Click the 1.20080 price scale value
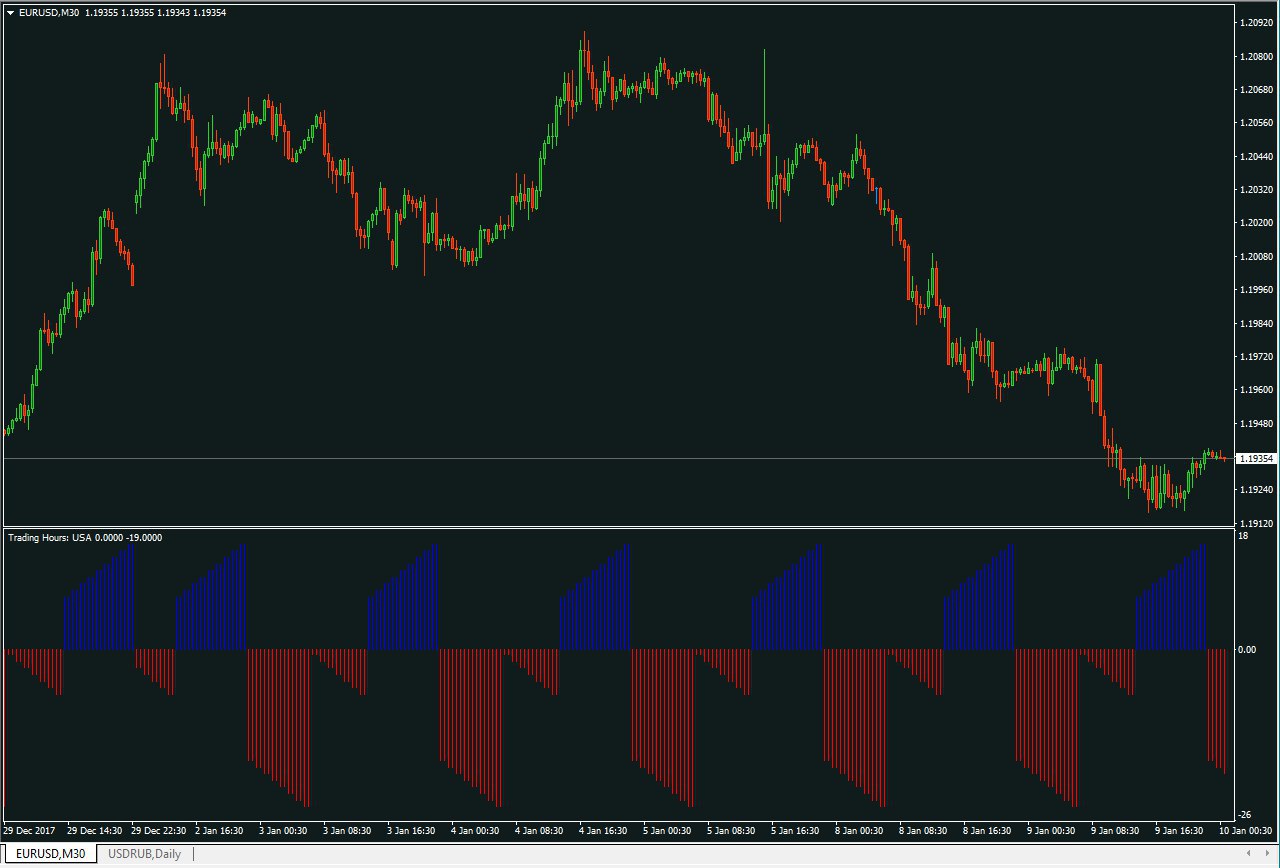 1257,256
